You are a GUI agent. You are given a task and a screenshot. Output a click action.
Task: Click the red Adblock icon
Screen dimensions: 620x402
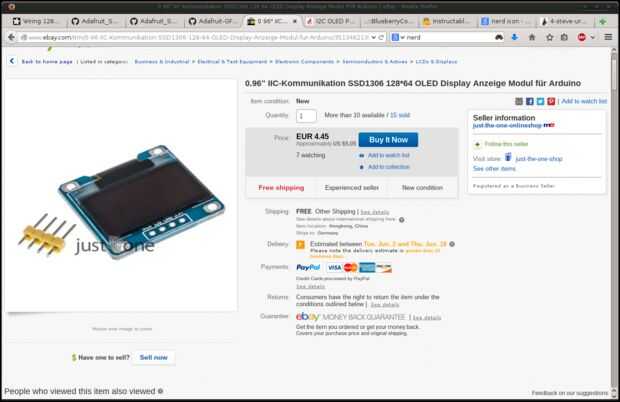(x=581, y=37)
